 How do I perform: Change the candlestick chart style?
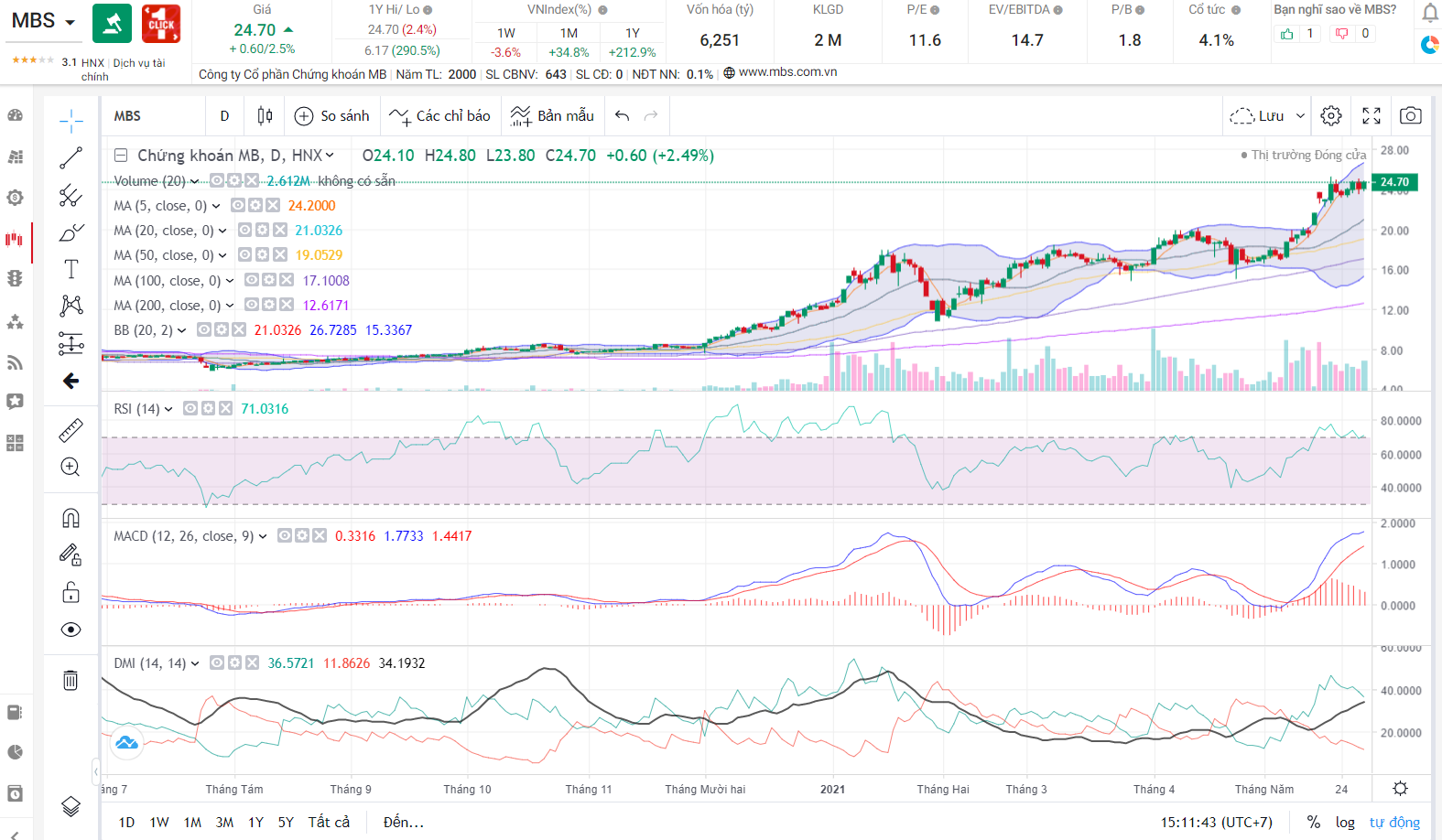point(265,115)
